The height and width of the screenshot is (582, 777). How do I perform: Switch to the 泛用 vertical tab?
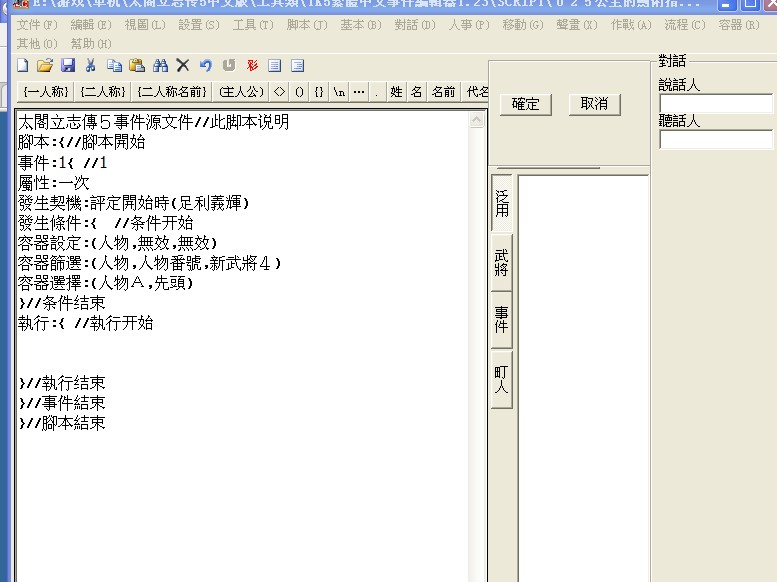pos(501,203)
